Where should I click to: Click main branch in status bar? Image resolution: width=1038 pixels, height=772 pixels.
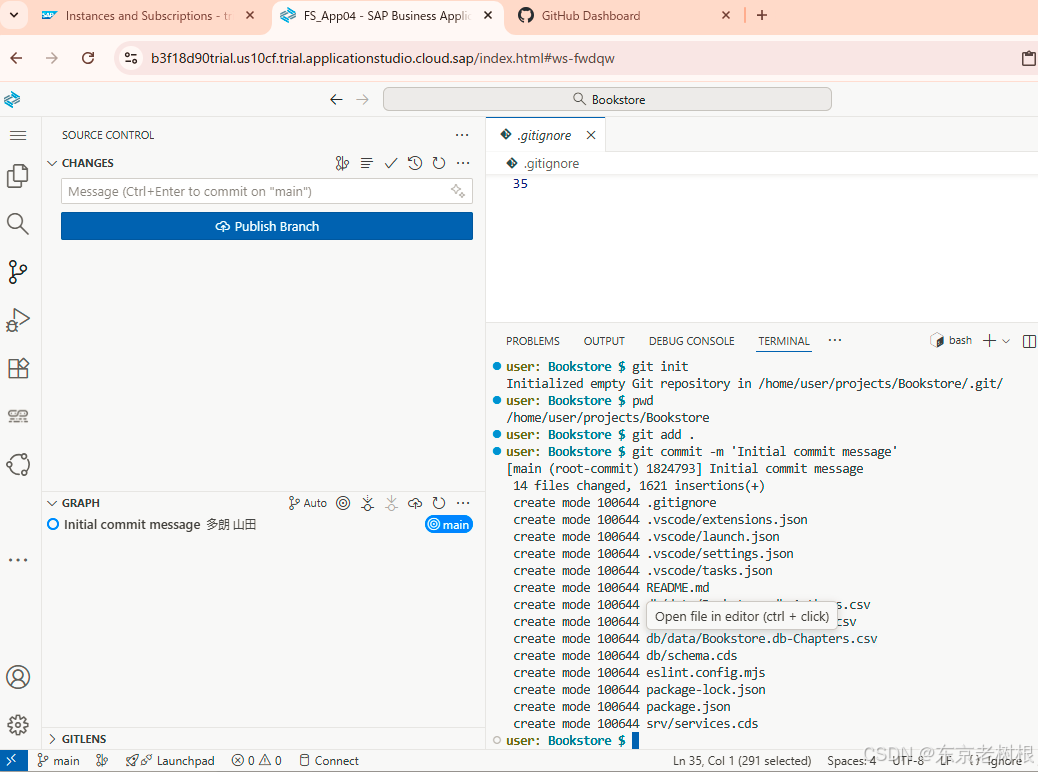click(x=58, y=761)
